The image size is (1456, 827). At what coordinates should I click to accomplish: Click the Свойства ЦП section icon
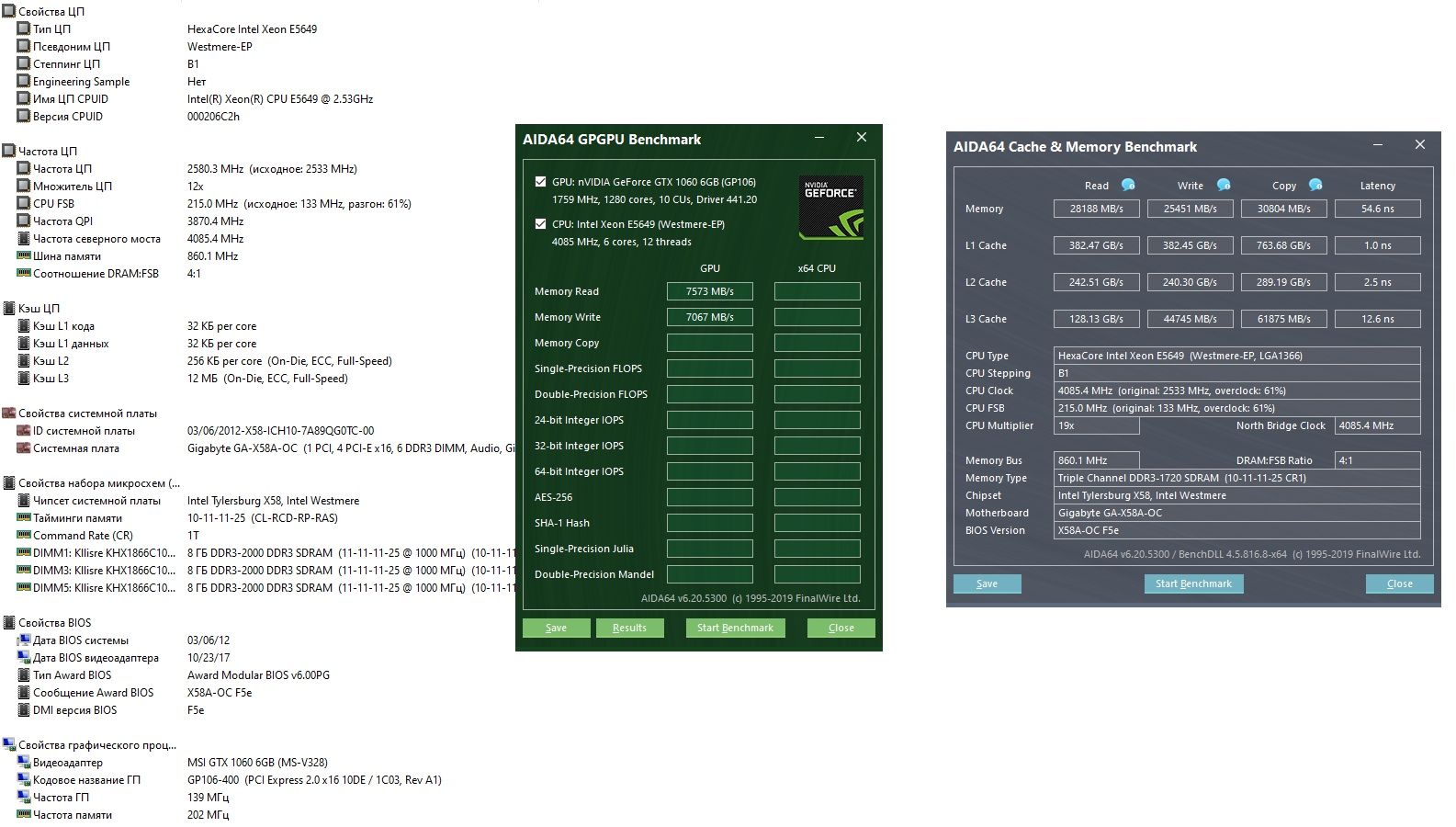pos(9,11)
